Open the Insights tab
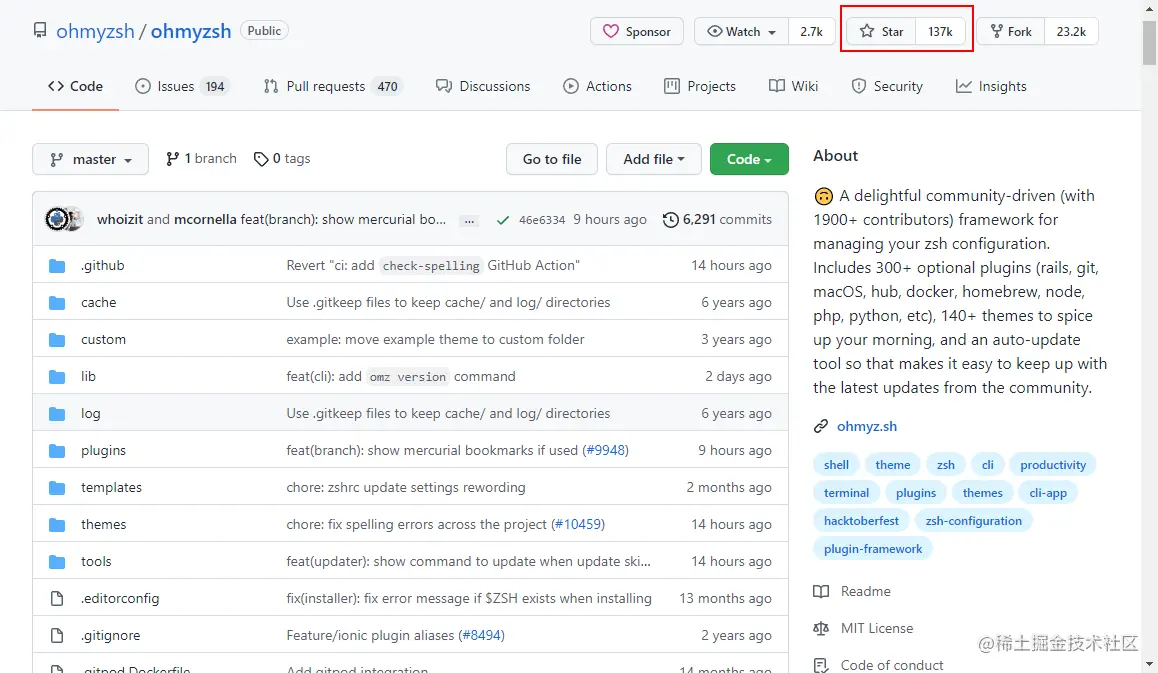This screenshot has width=1158, height=673. (991, 86)
